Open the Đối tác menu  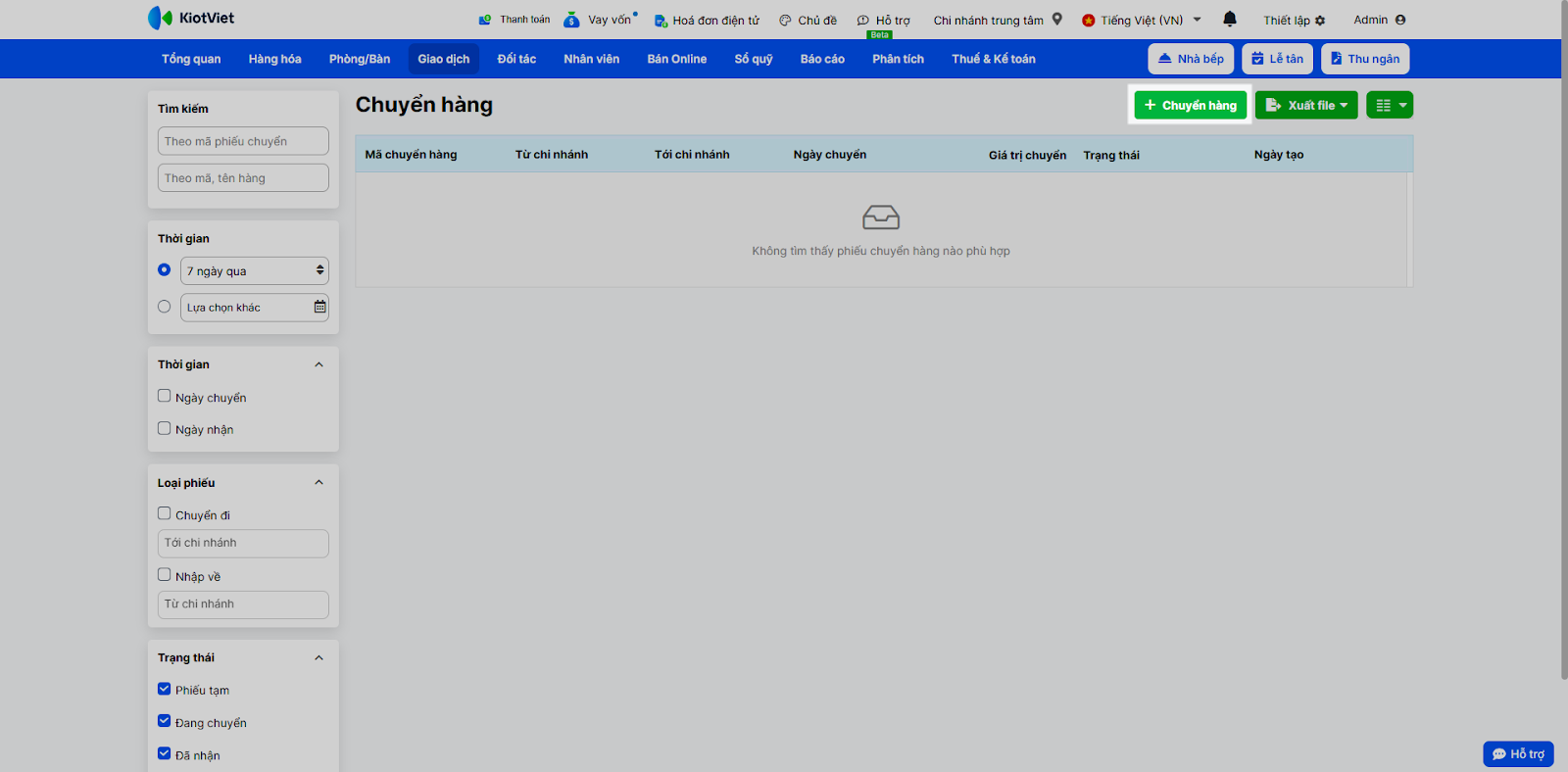tap(516, 59)
